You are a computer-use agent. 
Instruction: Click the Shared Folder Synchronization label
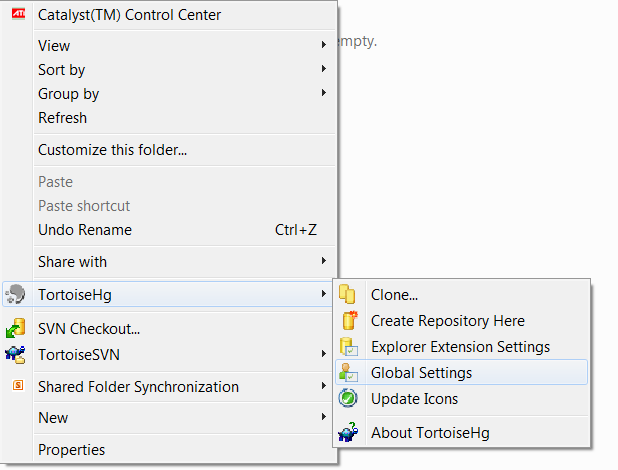(x=138, y=387)
